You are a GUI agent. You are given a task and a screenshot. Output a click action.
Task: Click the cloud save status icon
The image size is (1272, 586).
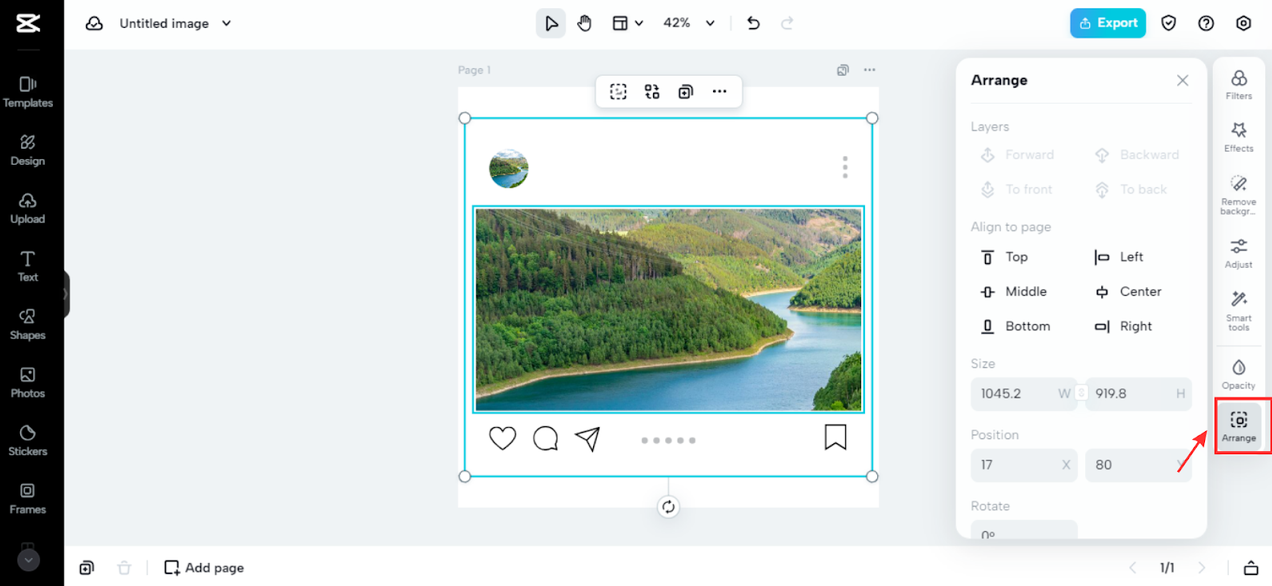click(x=94, y=23)
